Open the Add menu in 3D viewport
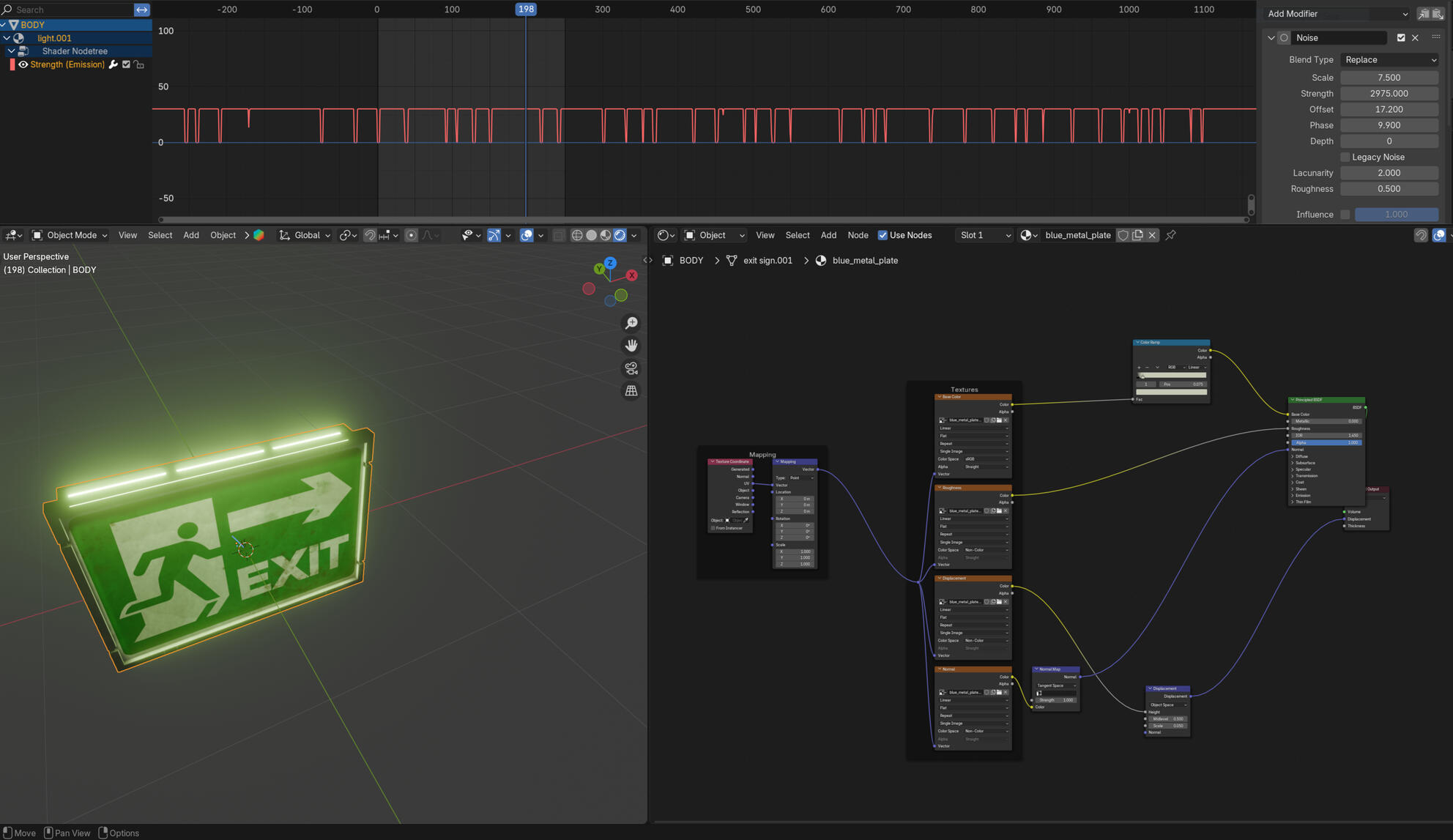Screen dimensions: 1453x840 (x=190, y=235)
